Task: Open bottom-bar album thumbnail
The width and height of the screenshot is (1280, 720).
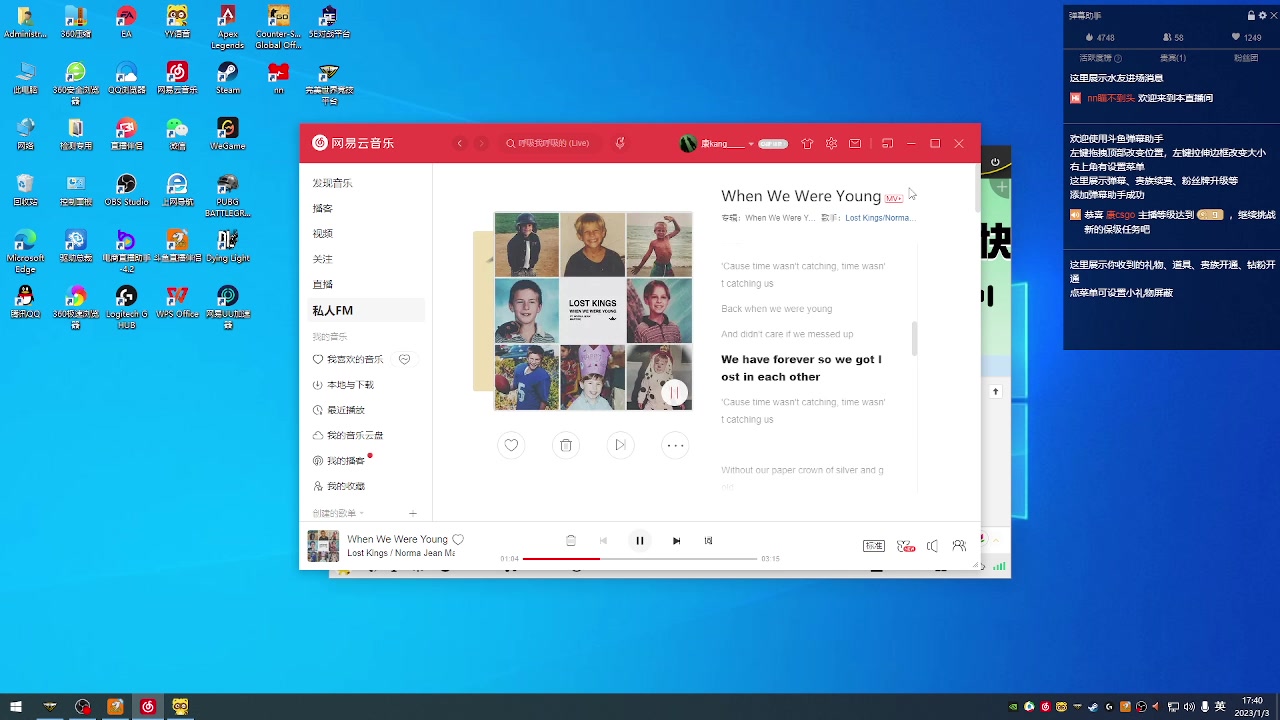Action: click(x=323, y=546)
